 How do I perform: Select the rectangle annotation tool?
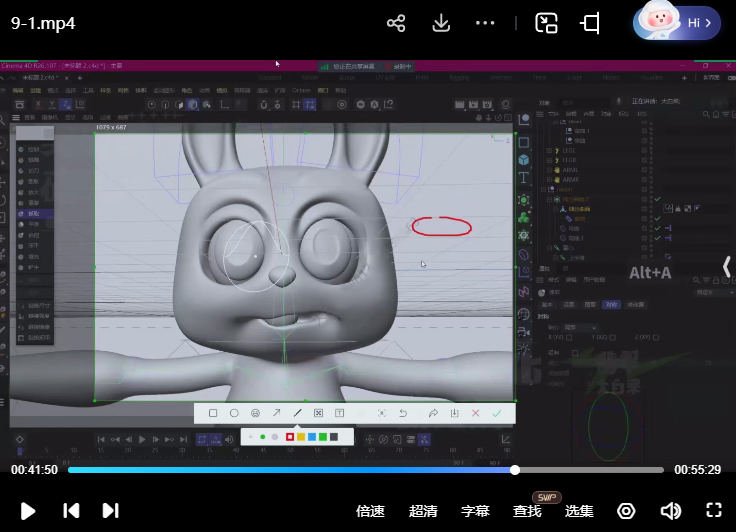213,413
